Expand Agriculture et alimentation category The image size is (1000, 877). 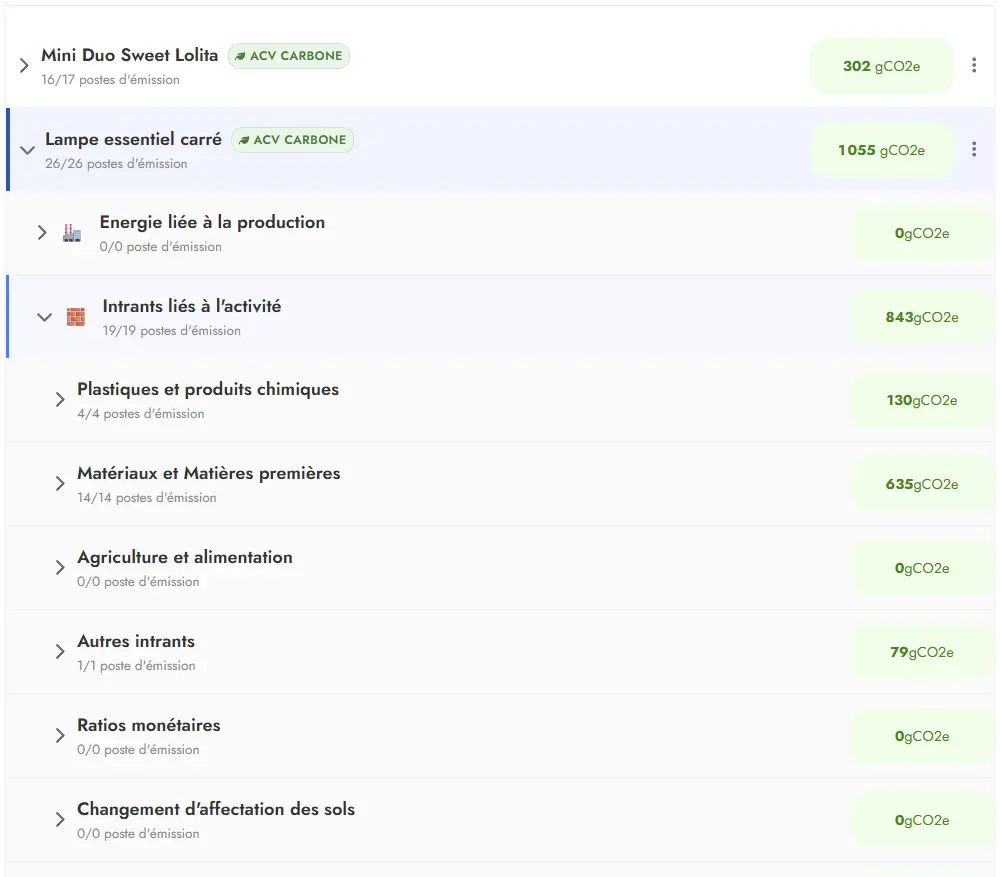point(60,568)
